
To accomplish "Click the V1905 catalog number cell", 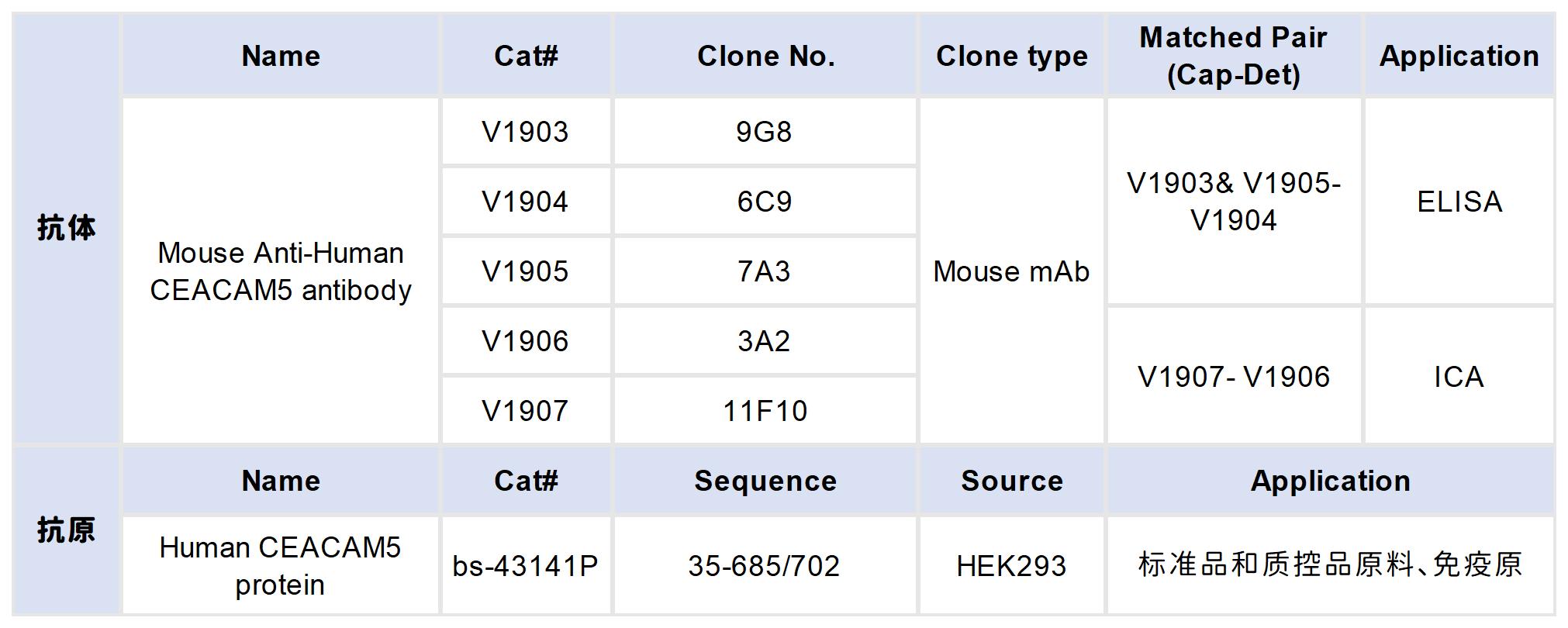I will 525,271.
